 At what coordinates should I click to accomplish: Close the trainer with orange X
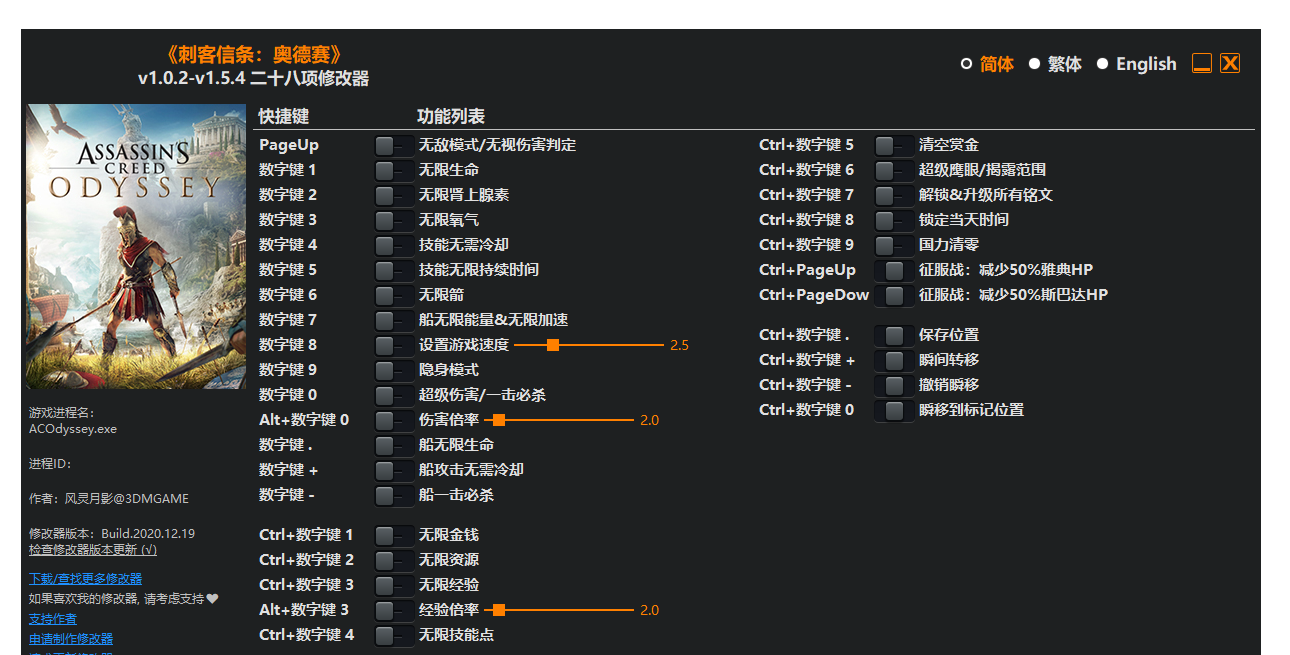coord(1230,63)
